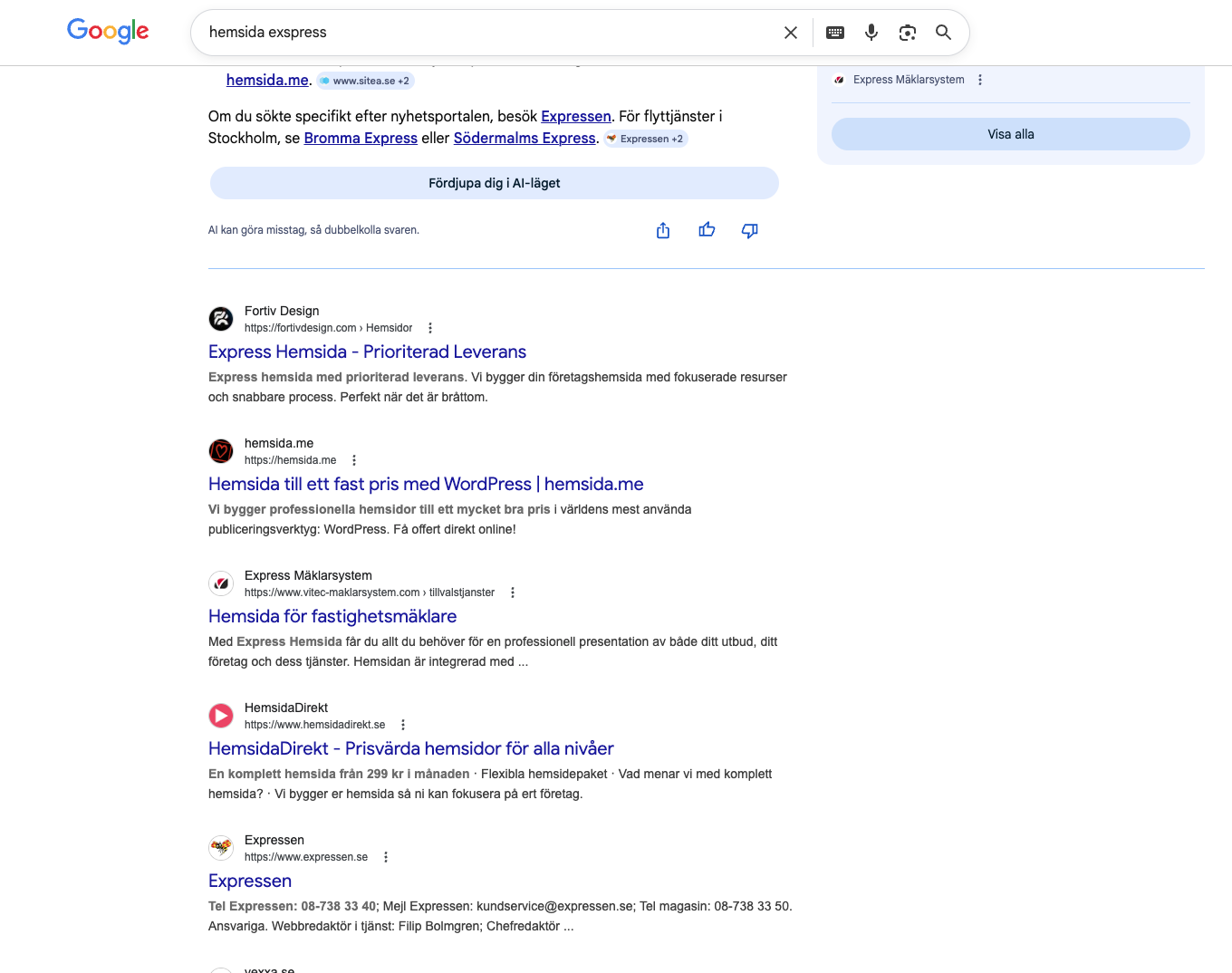Image resolution: width=1232 pixels, height=973 pixels.
Task: Click the AI kan göra misstag disclaimer
Action: pos(313,230)
